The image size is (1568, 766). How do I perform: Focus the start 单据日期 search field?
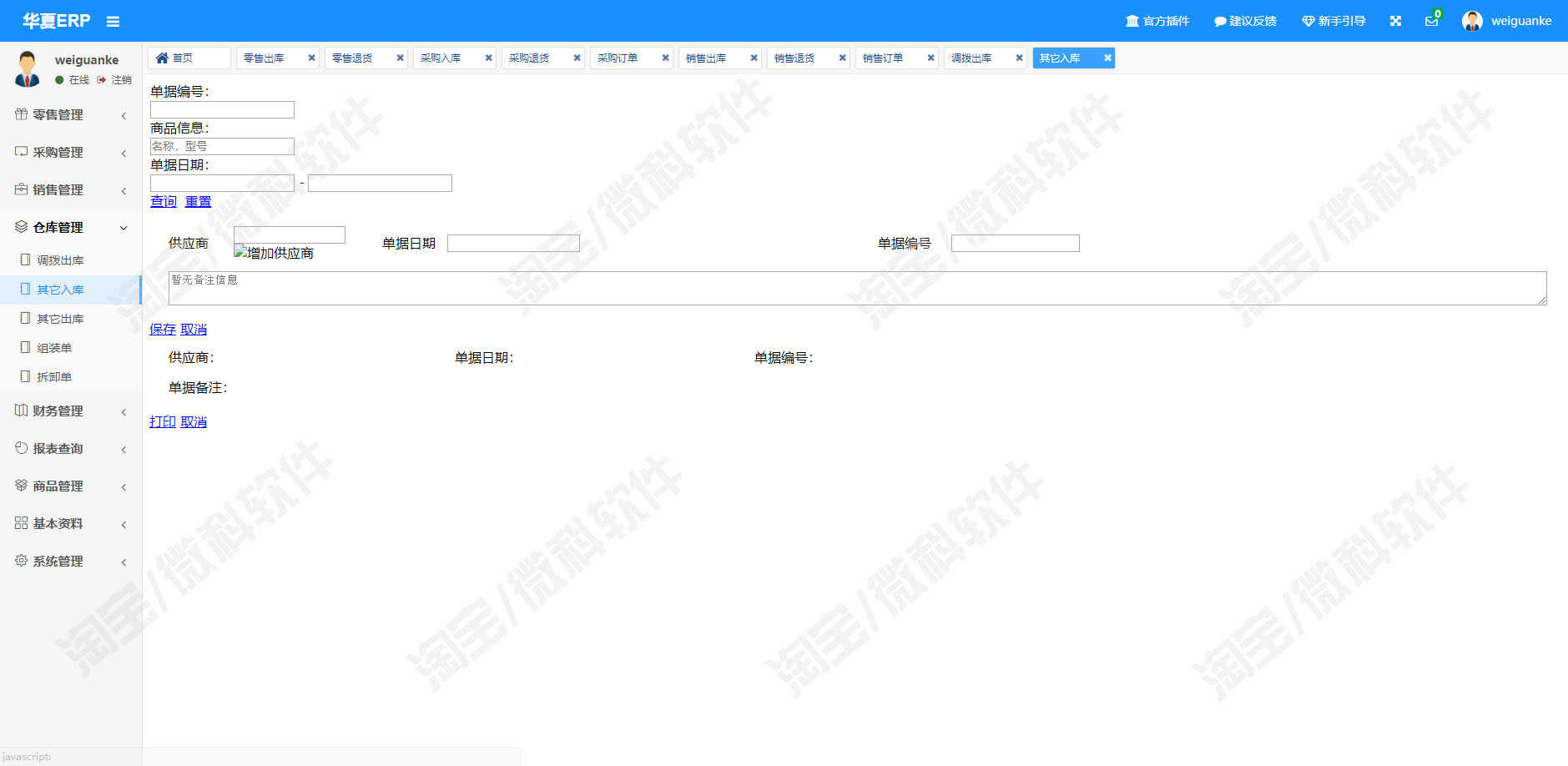click(222, 183)
